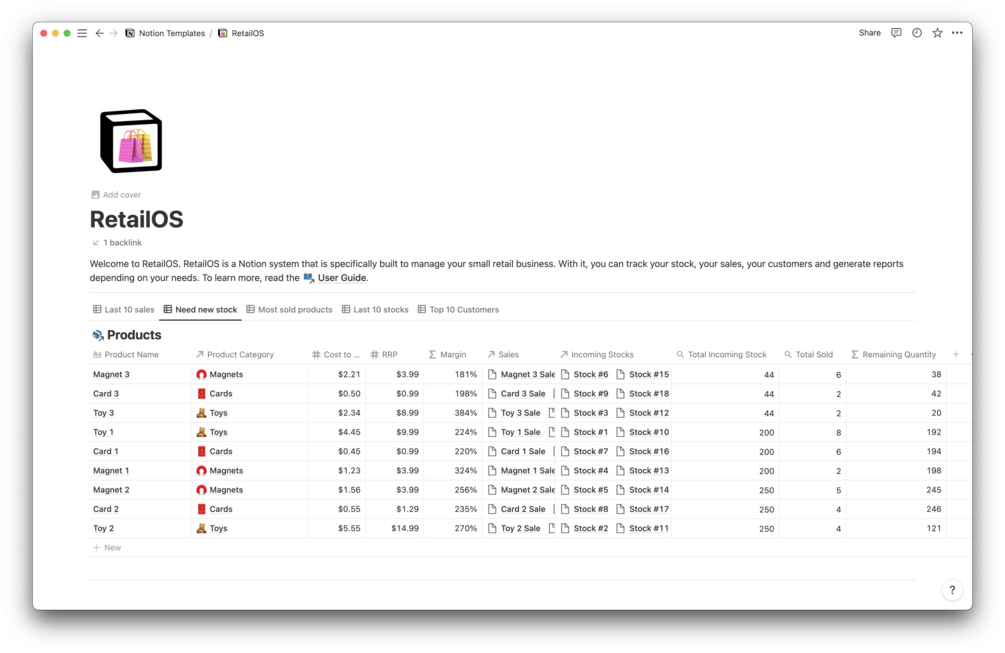
Task: Add a new property with plus icon
Action: pos(956,354)
